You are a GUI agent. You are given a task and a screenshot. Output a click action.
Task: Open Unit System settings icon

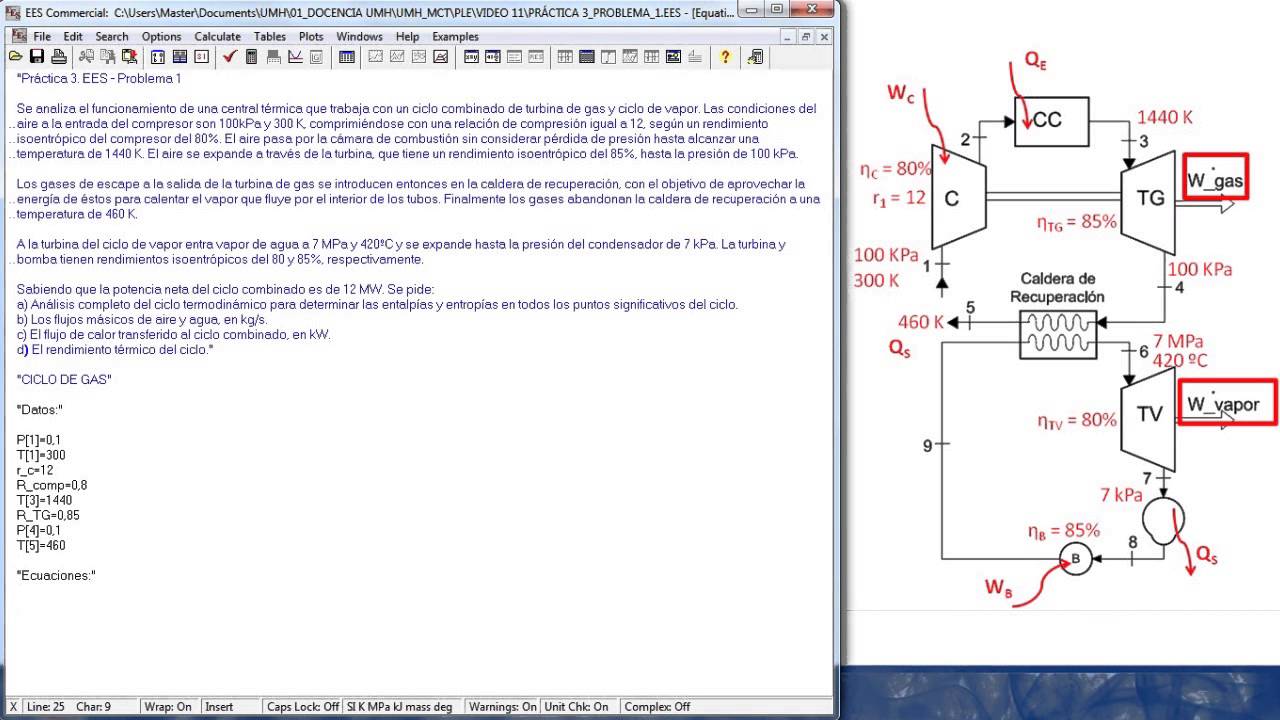[x=202, y=57]
